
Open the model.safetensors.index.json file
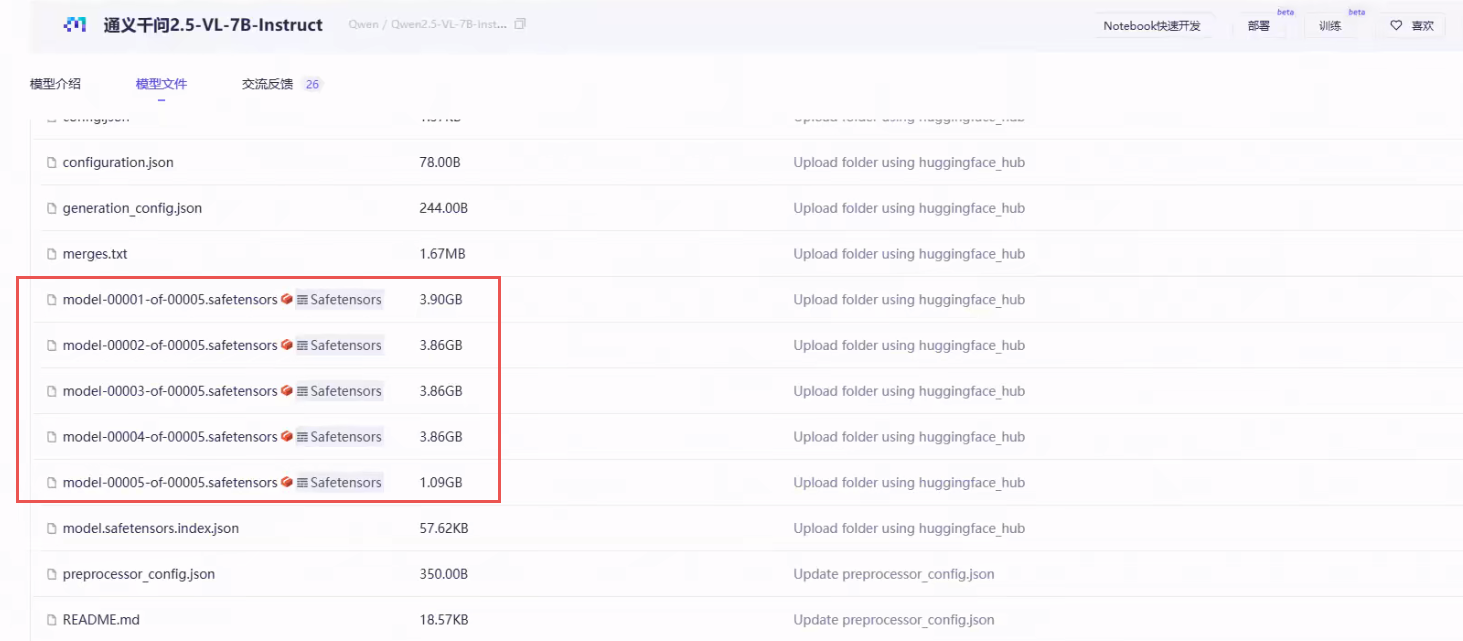(151, 528)
